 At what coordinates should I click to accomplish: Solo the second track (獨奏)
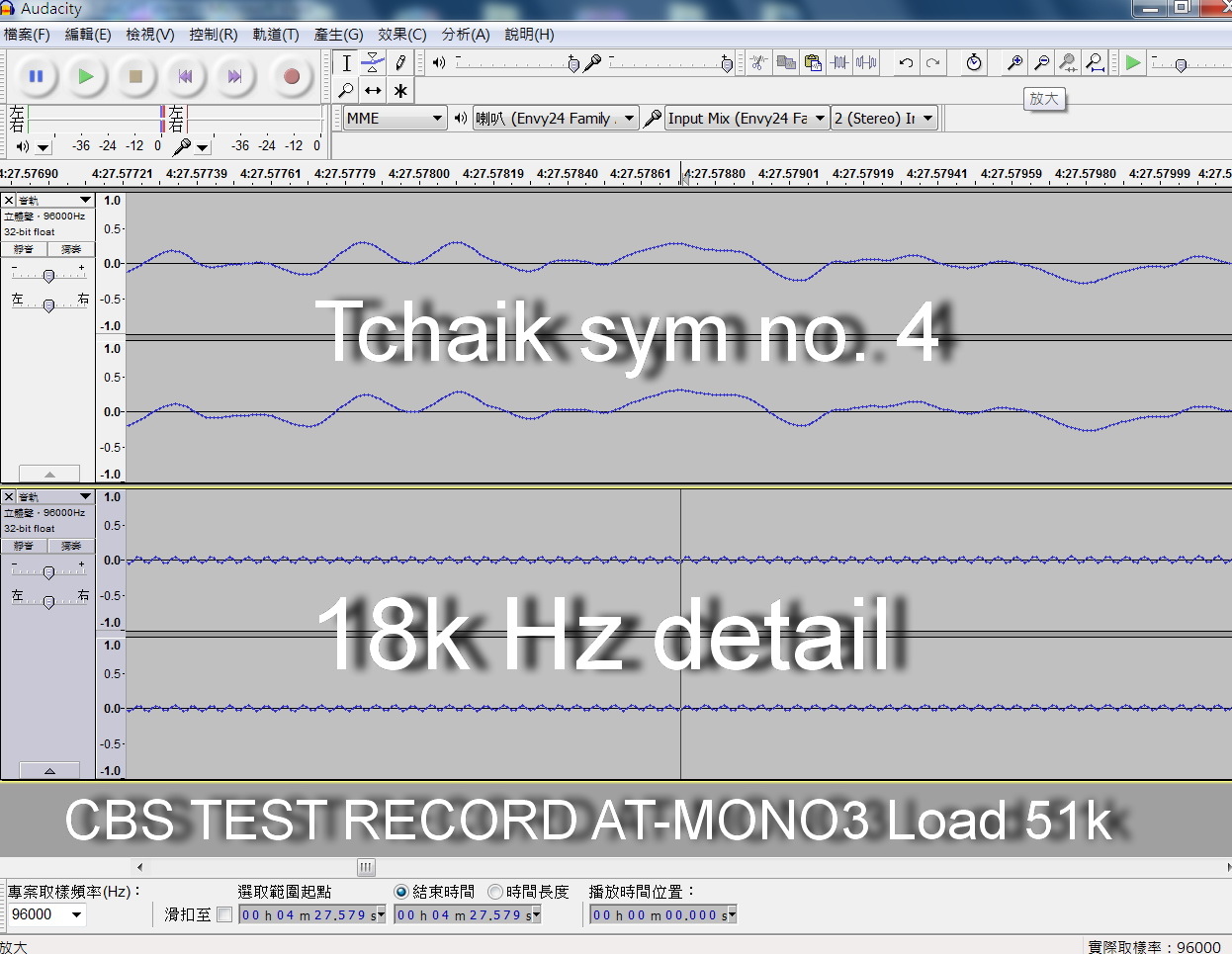(x=71, y=546)
